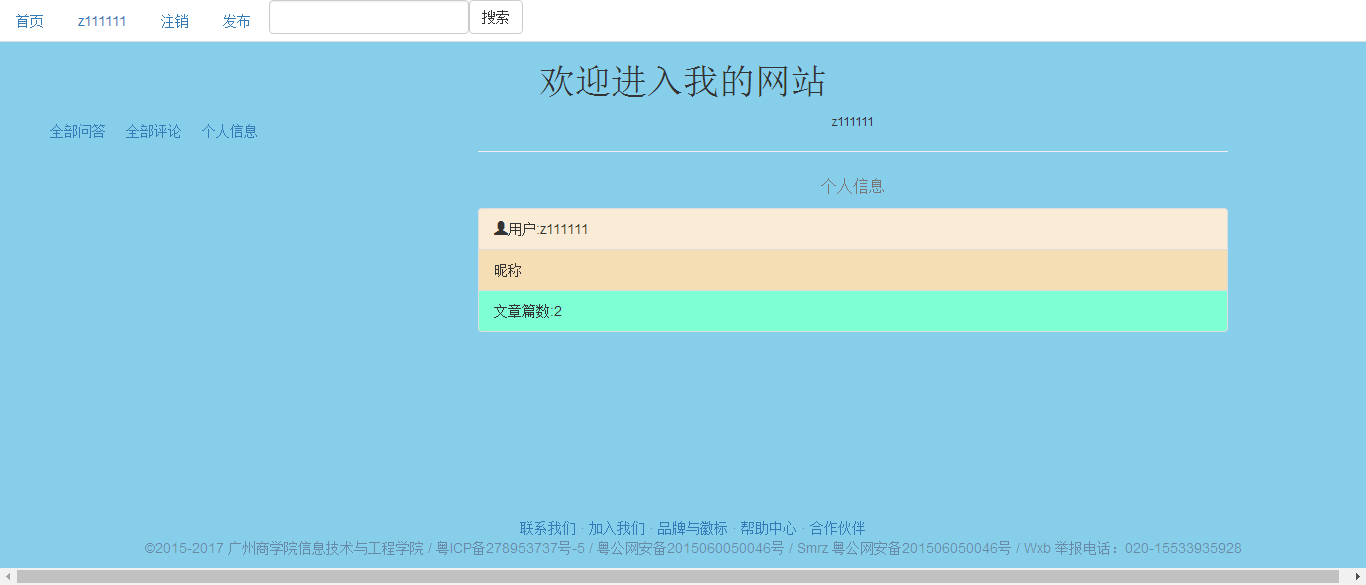Click the user icon beside 用户:z111111
Viewport: 1366px width, 585px height.
point(501,229)
